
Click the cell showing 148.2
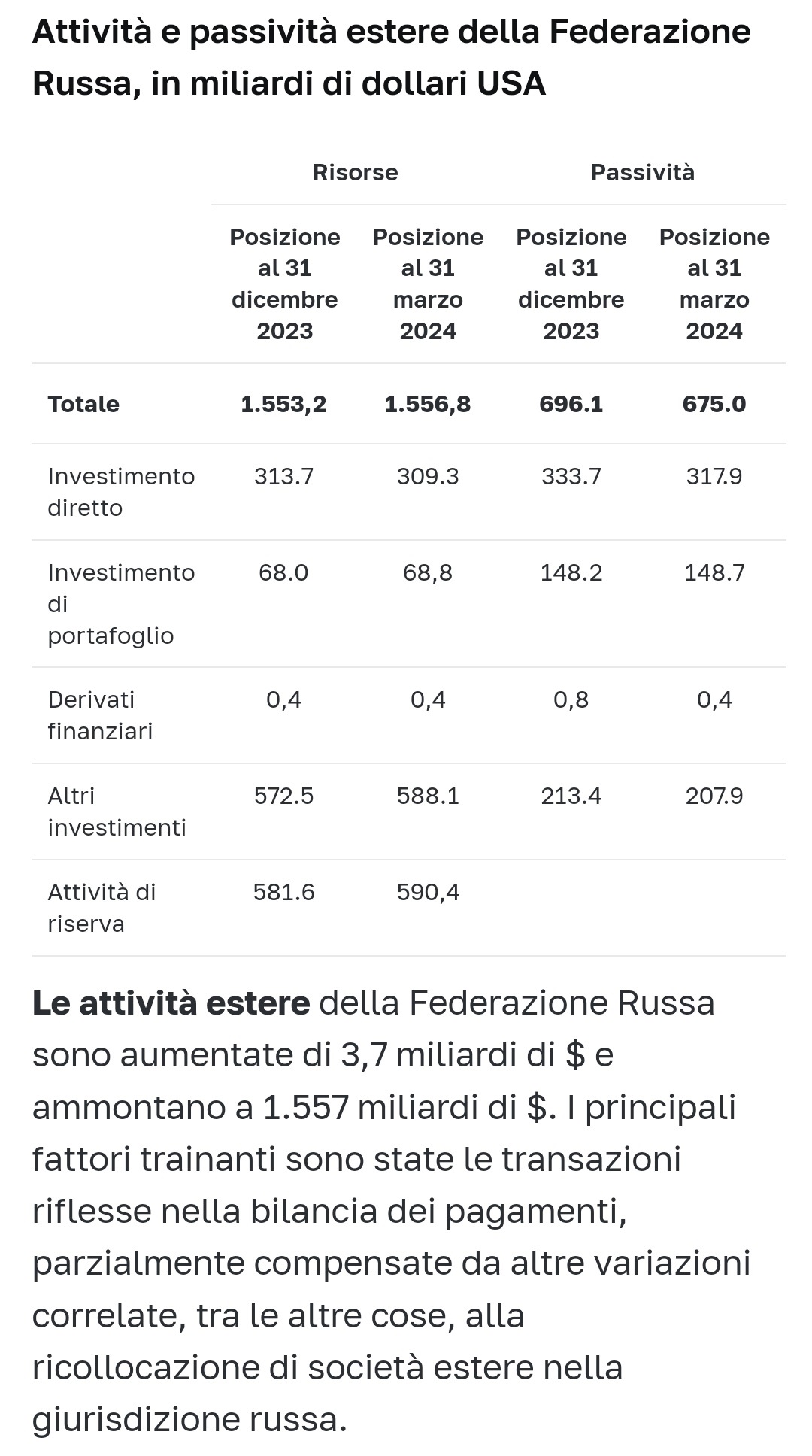571,572
